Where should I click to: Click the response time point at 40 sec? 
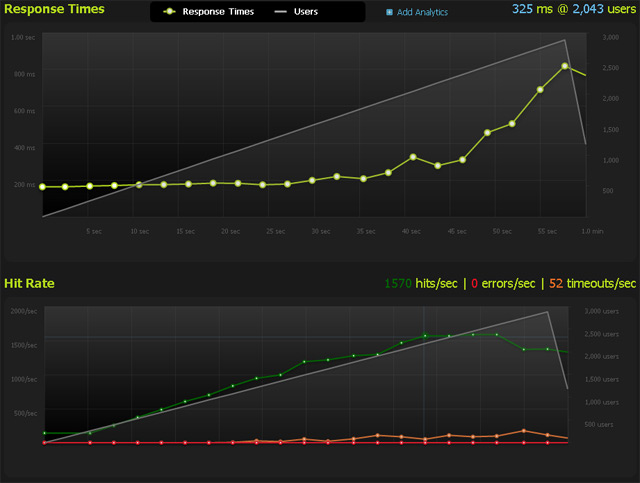[413, 157]
